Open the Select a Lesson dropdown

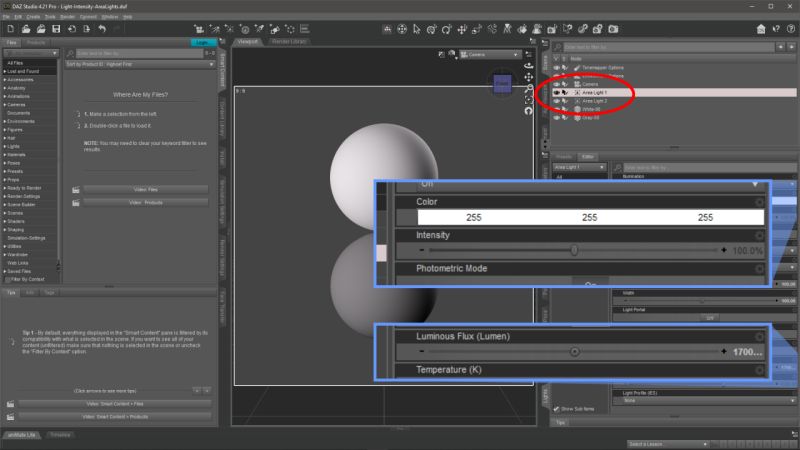pos(668,444)
